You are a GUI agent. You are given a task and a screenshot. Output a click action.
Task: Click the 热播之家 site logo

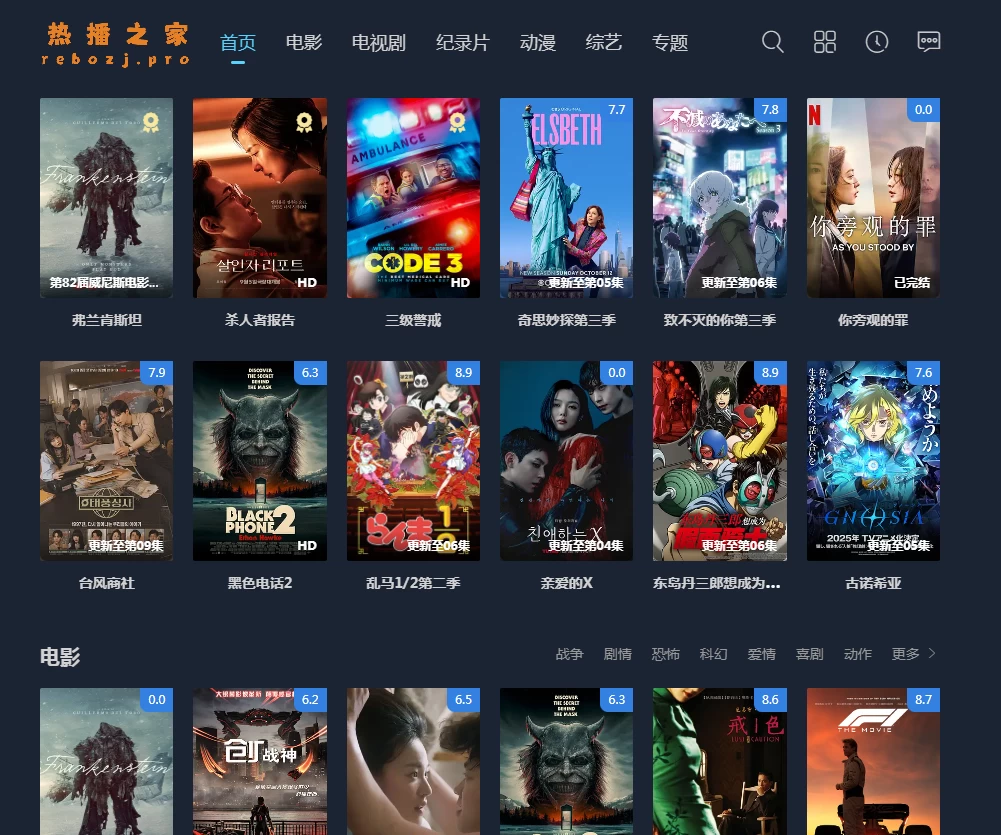[116, 44]
